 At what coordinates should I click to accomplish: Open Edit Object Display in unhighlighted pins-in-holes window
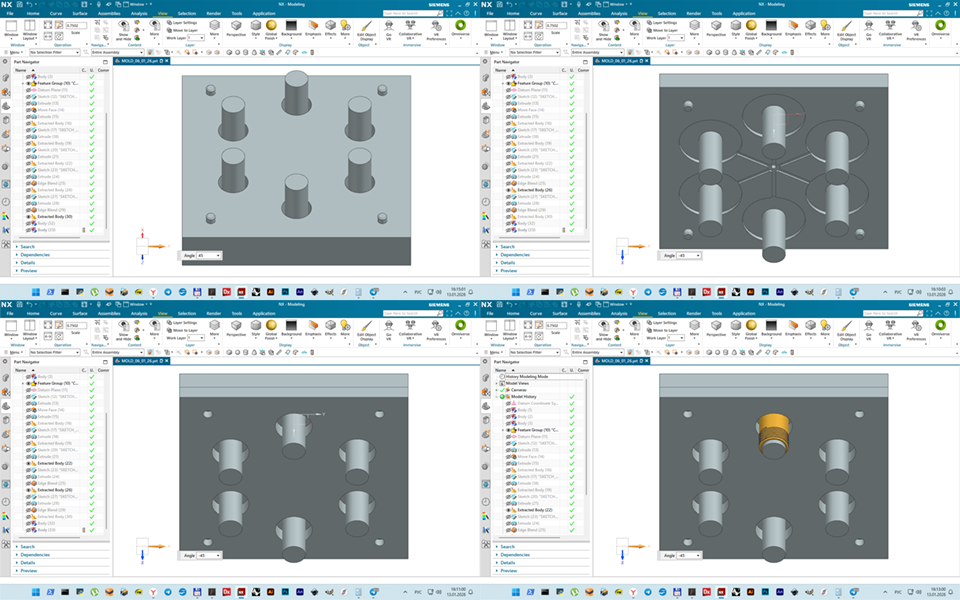coord(367,329)
